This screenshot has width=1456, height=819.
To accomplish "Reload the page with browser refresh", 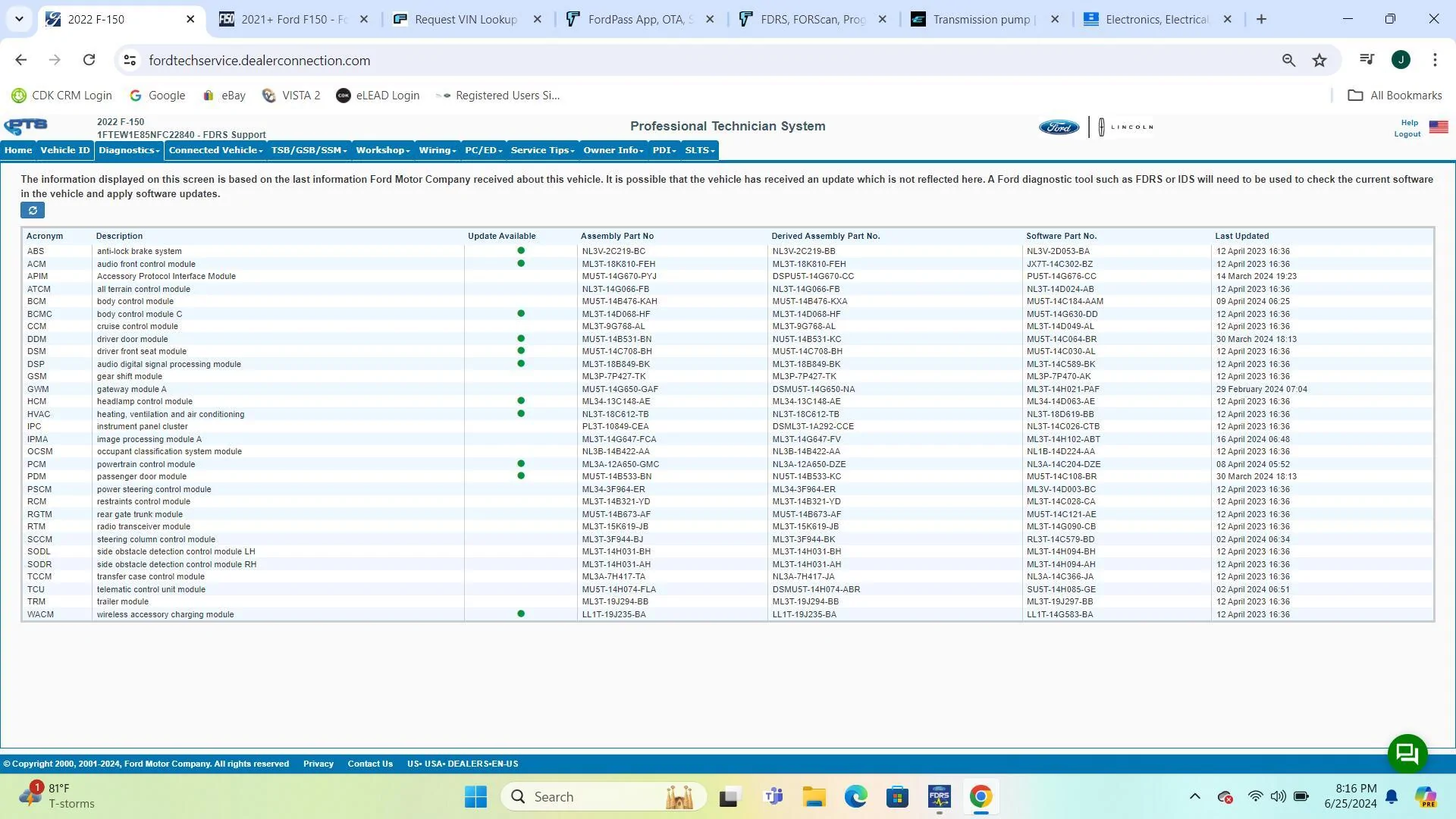I will pos(89,60).
